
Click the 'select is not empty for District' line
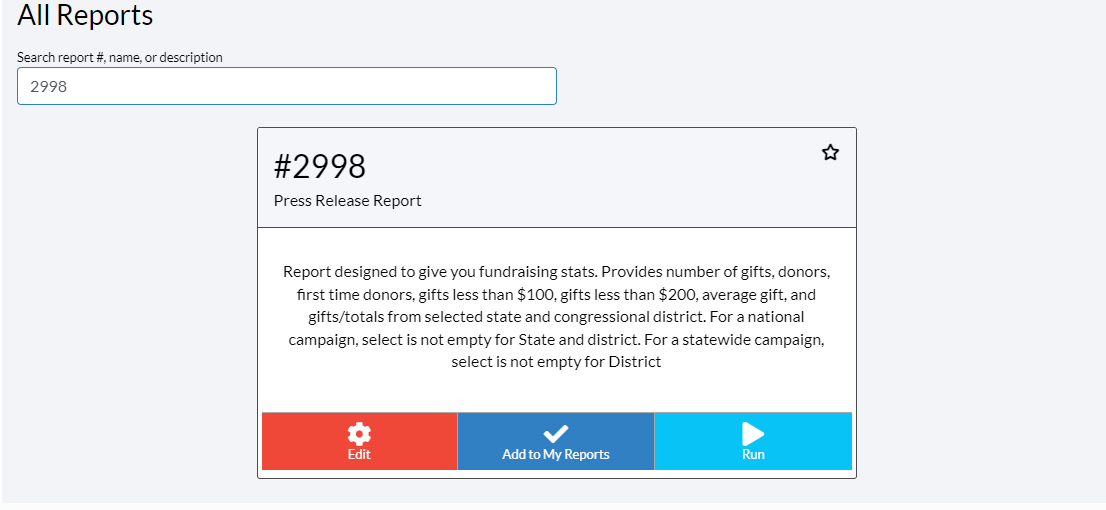(556, 363)
